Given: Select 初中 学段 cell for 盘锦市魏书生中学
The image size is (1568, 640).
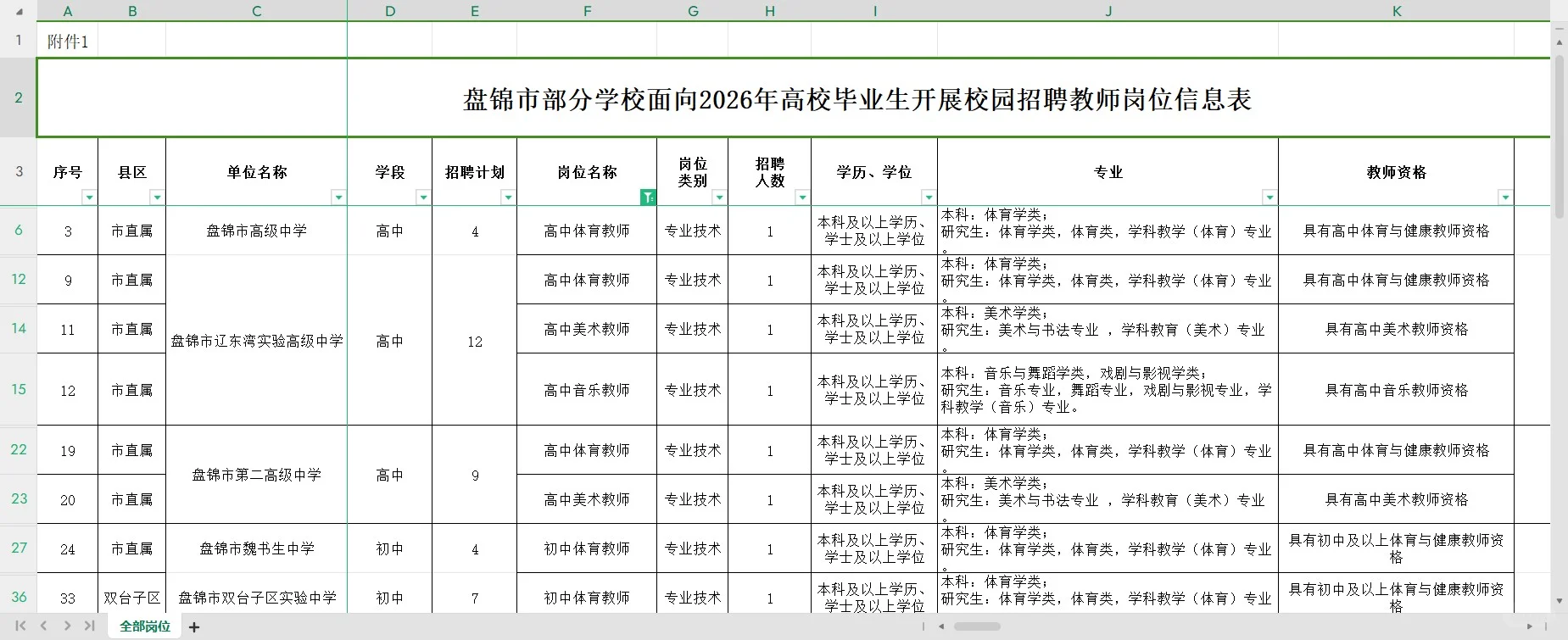Looking at the screenshot, I should (x=390, y=548).
